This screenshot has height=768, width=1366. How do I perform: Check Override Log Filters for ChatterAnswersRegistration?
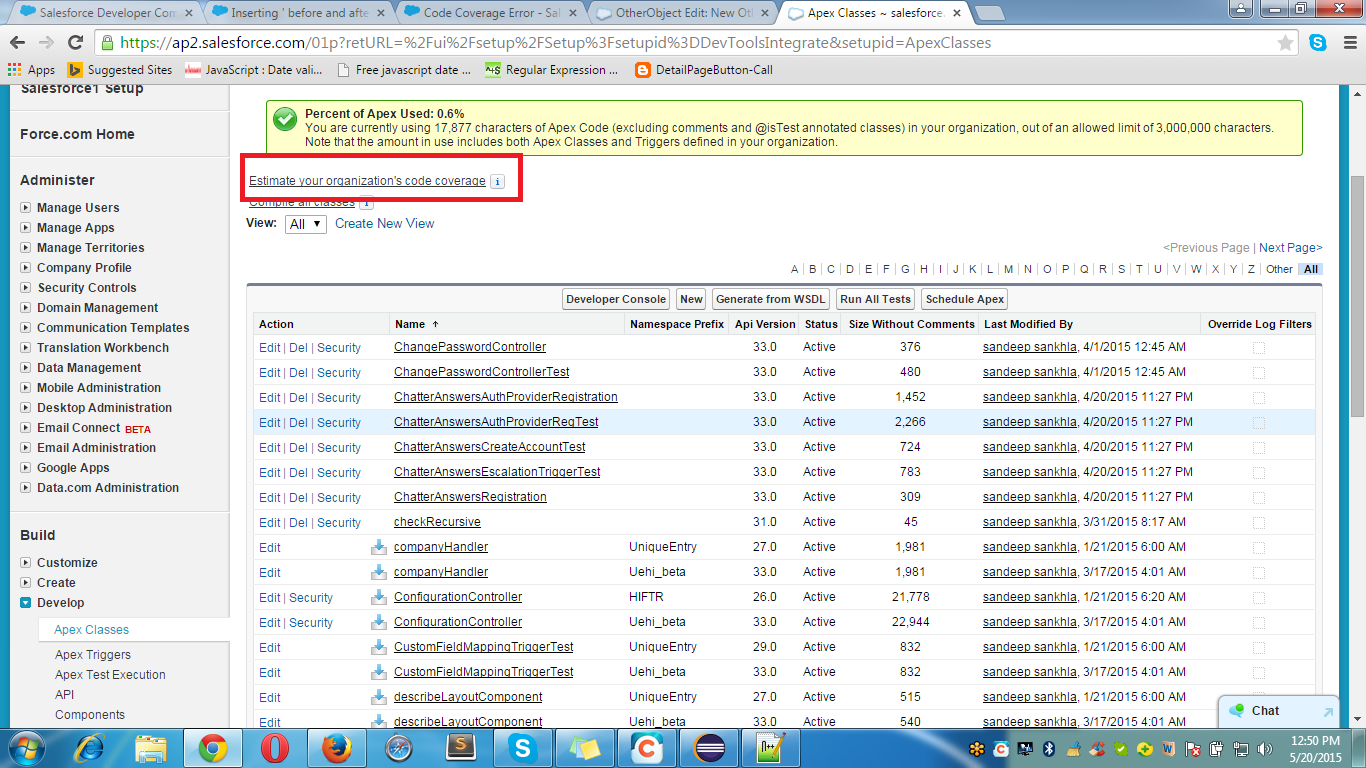[x=1259, y=497]
